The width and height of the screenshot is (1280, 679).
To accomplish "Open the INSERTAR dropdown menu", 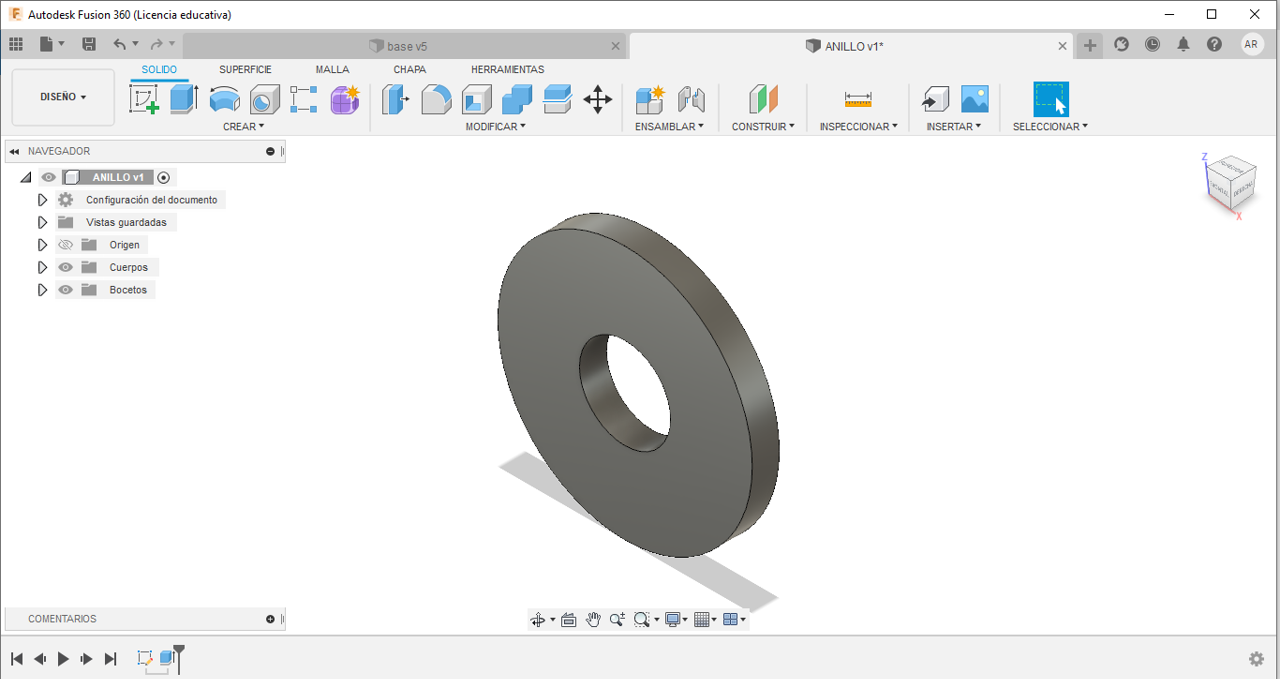I will click(x=954, y=127).
